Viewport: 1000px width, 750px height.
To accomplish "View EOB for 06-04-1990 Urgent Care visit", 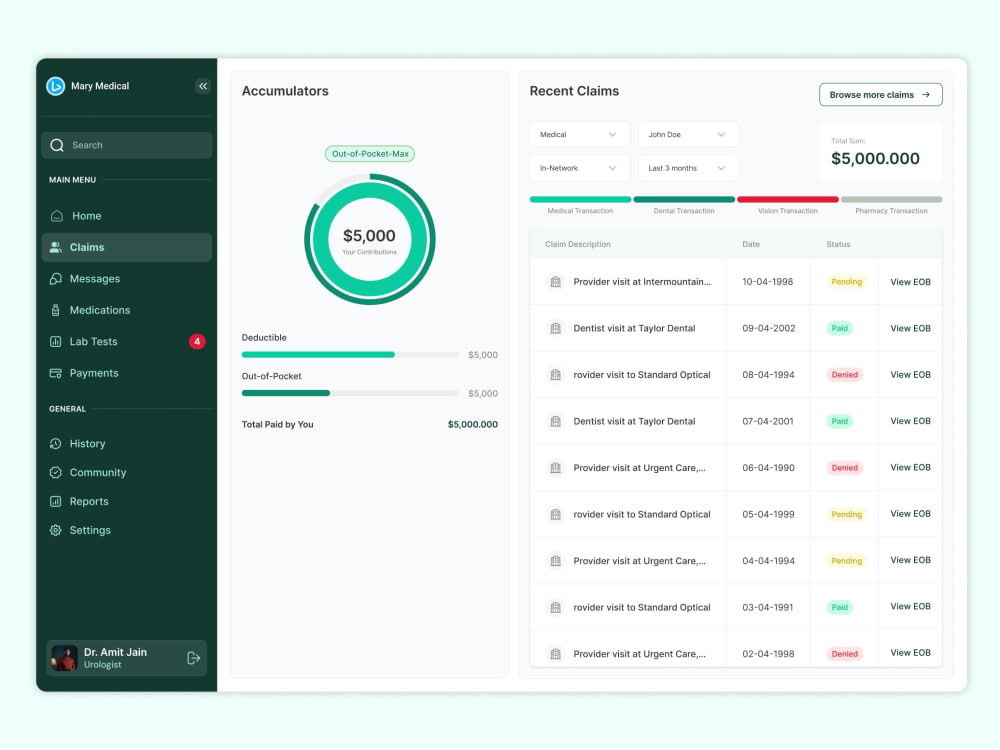I will pos(910,467).
